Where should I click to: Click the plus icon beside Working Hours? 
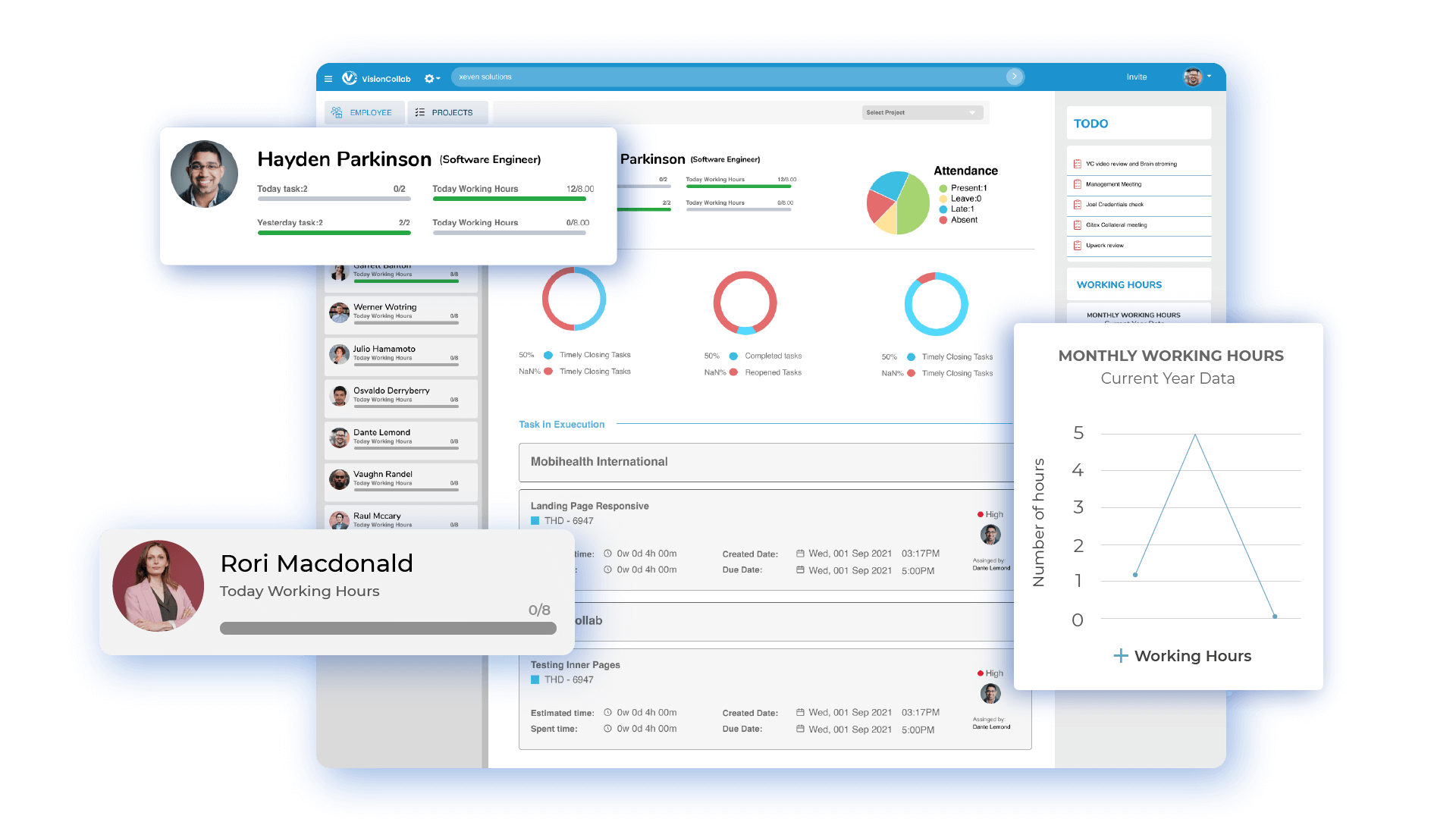point(1120,656)
